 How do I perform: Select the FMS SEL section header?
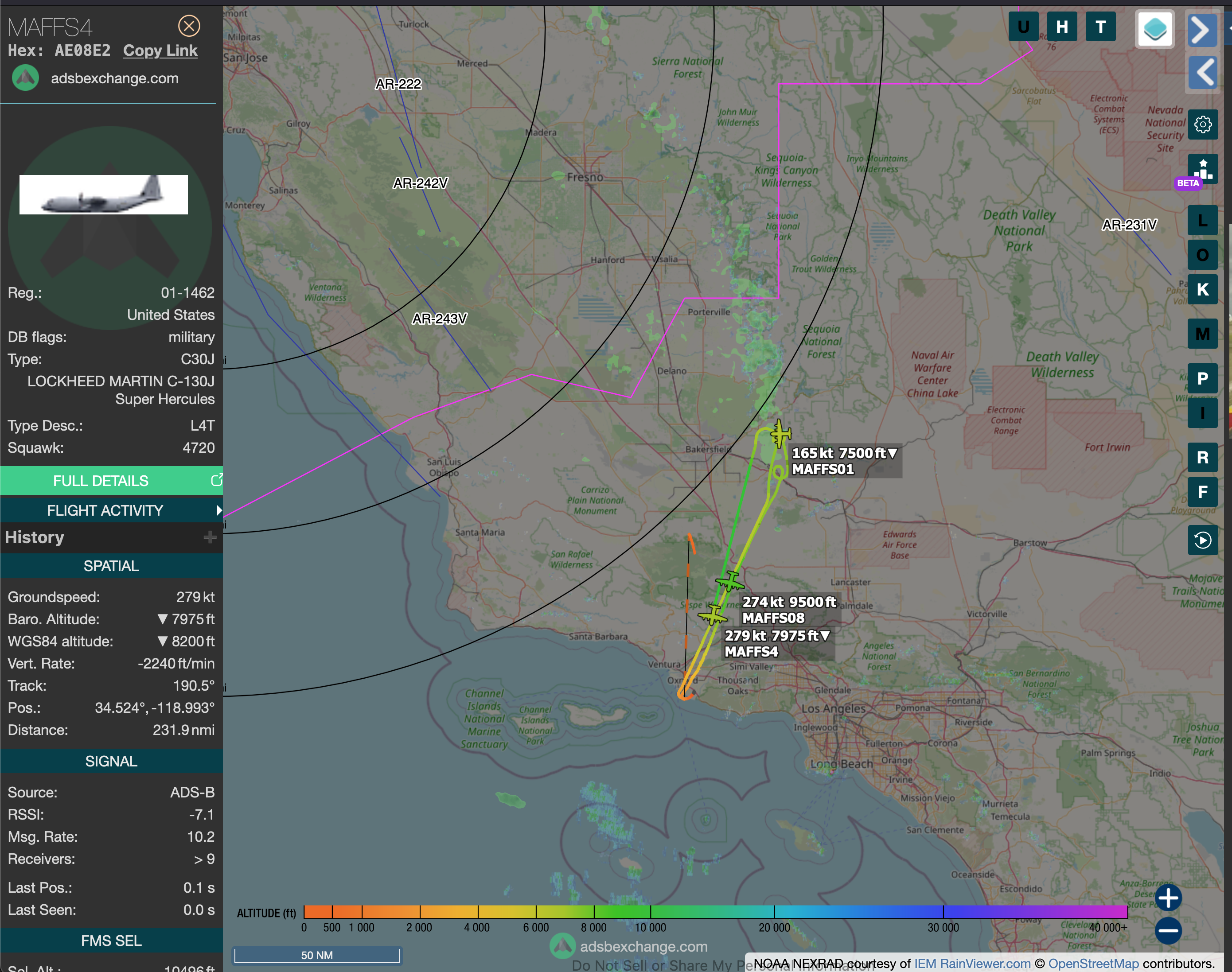pos(112,941)
